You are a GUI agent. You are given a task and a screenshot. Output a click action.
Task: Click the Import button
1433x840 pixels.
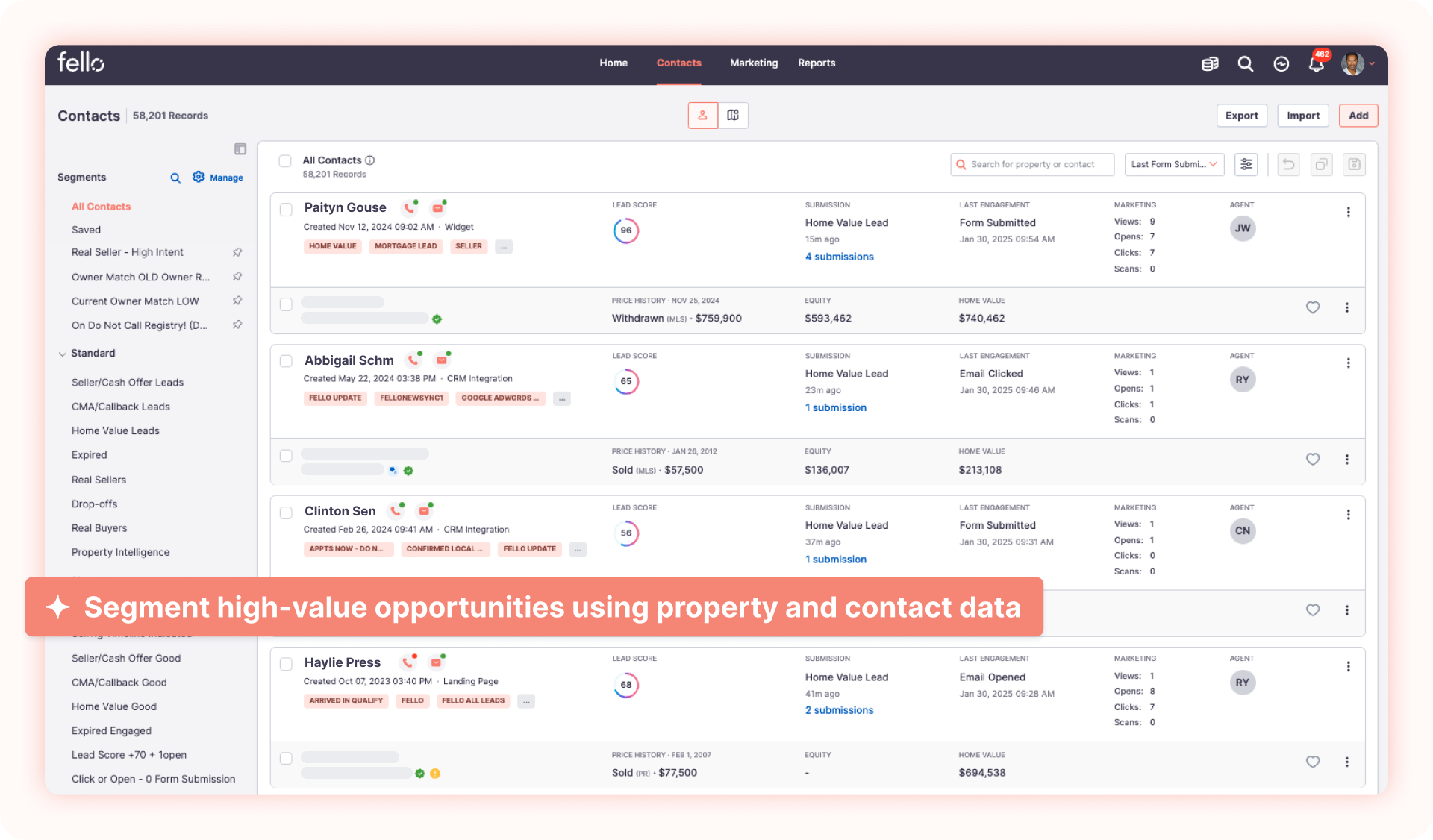click(x=1303, y=116)
